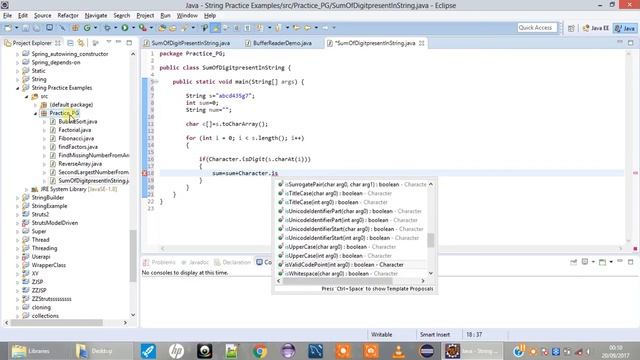
Task: Choose isWhitespace(char arg0) proposal
Action: coord(337,273)
